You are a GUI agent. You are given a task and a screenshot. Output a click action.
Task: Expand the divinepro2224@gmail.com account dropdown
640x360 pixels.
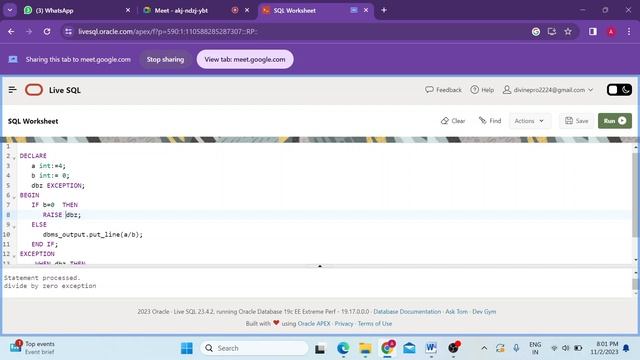[548, 90]
